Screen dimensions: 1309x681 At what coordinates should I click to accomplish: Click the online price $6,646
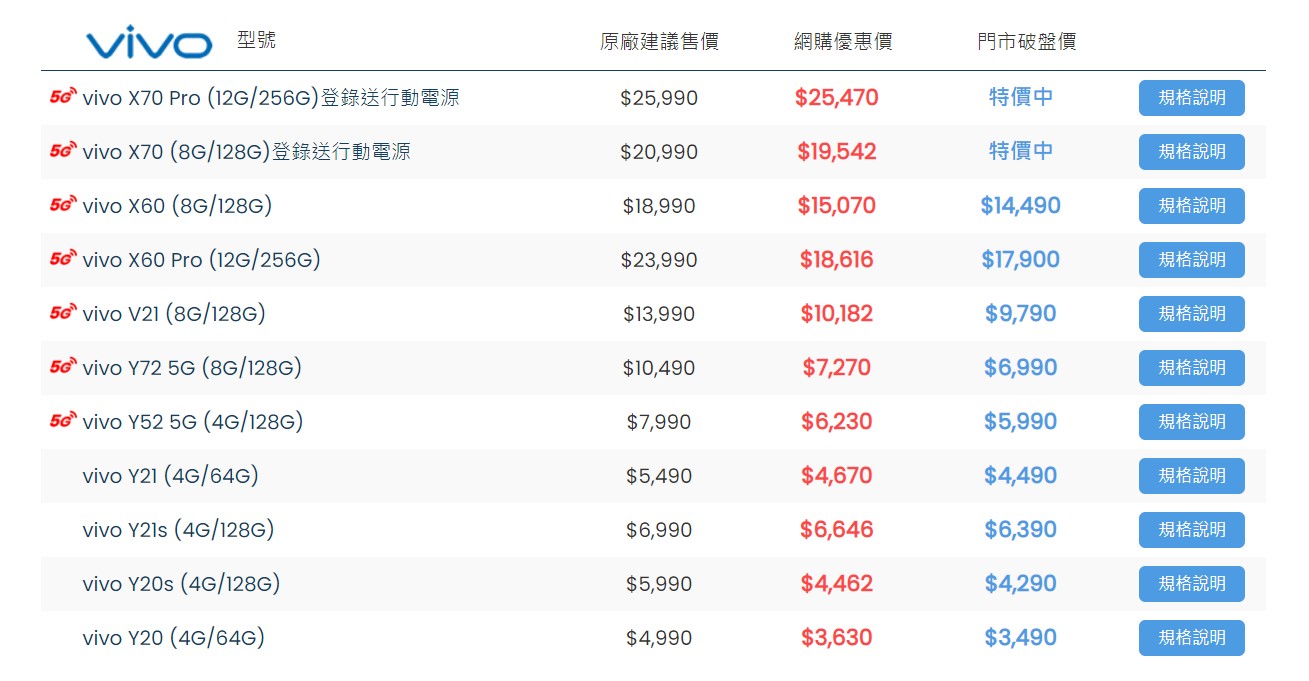(x=837, y=530)
